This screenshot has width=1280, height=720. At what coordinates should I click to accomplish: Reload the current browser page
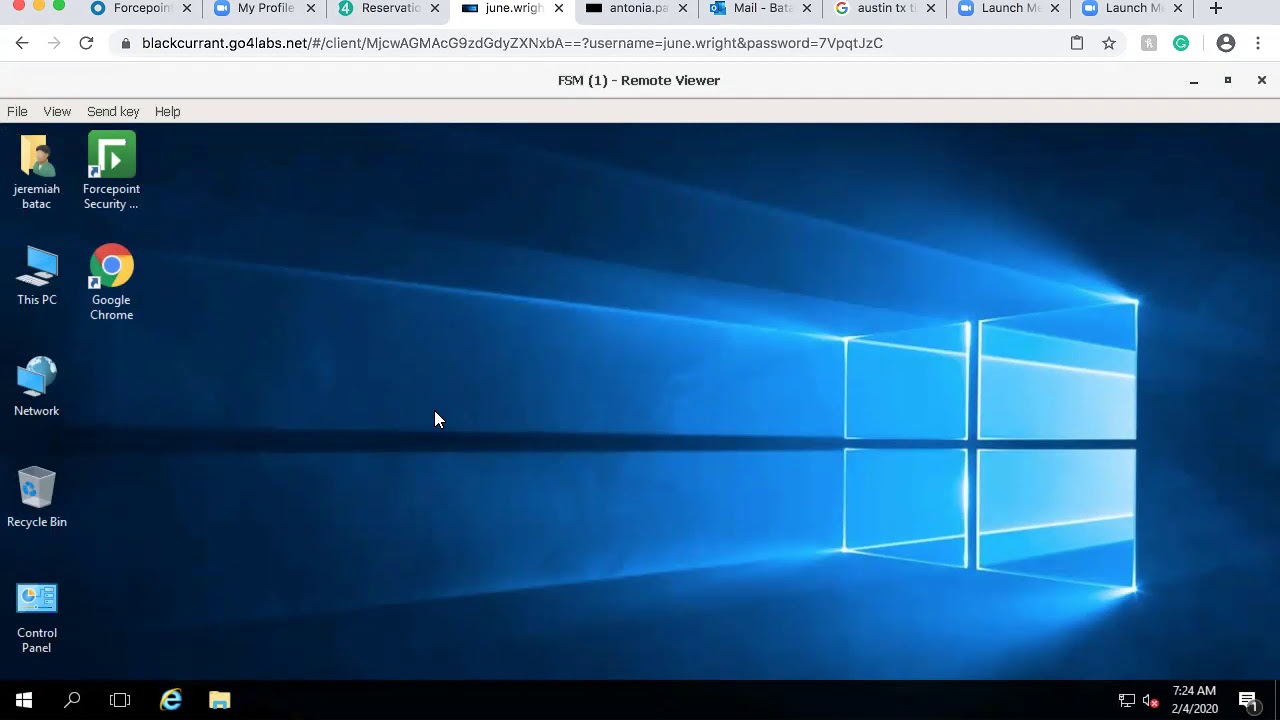[x=86, y=43]
